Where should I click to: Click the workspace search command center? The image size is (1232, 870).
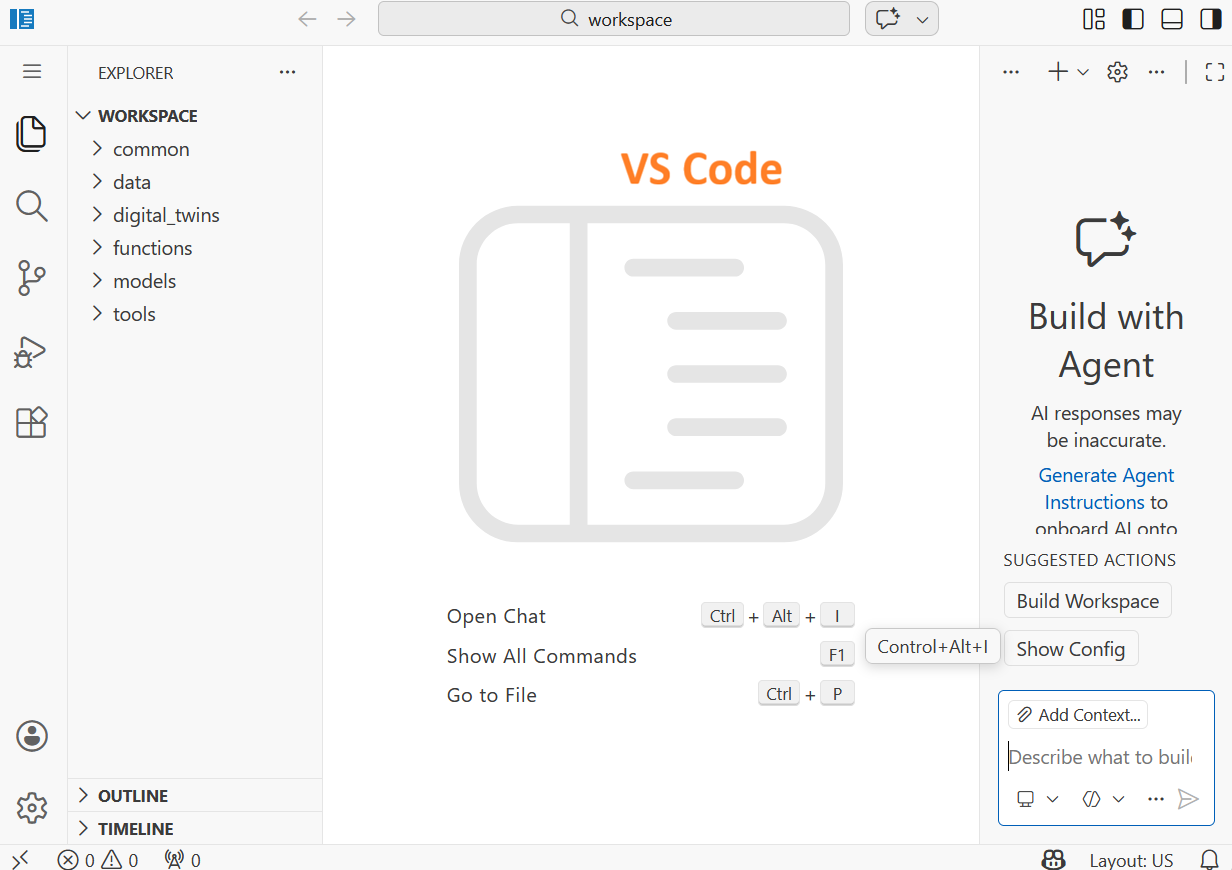pyautogui.click(x=613, y=19)
